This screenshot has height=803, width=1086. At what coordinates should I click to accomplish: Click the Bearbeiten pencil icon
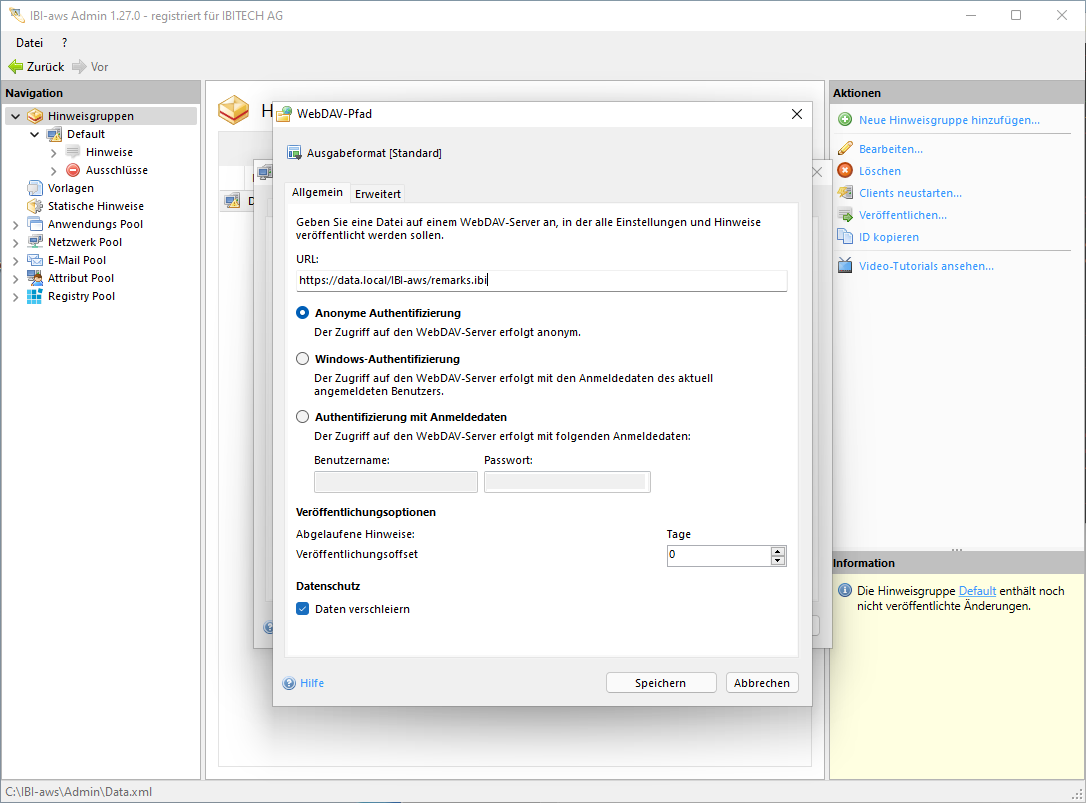pos(845,149)
